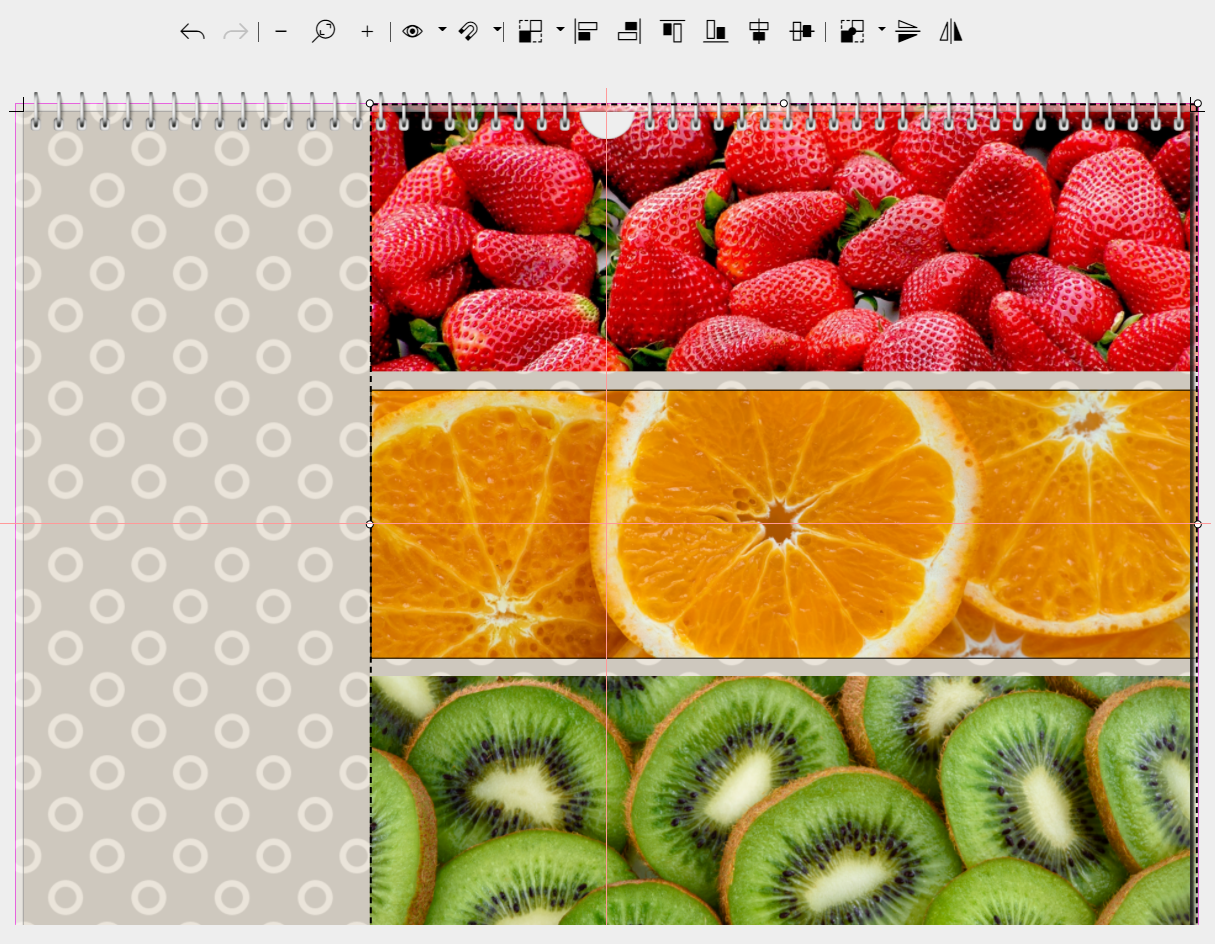
Task: Click the magnifier zoom reset icon
Action: tap(323, 31)
